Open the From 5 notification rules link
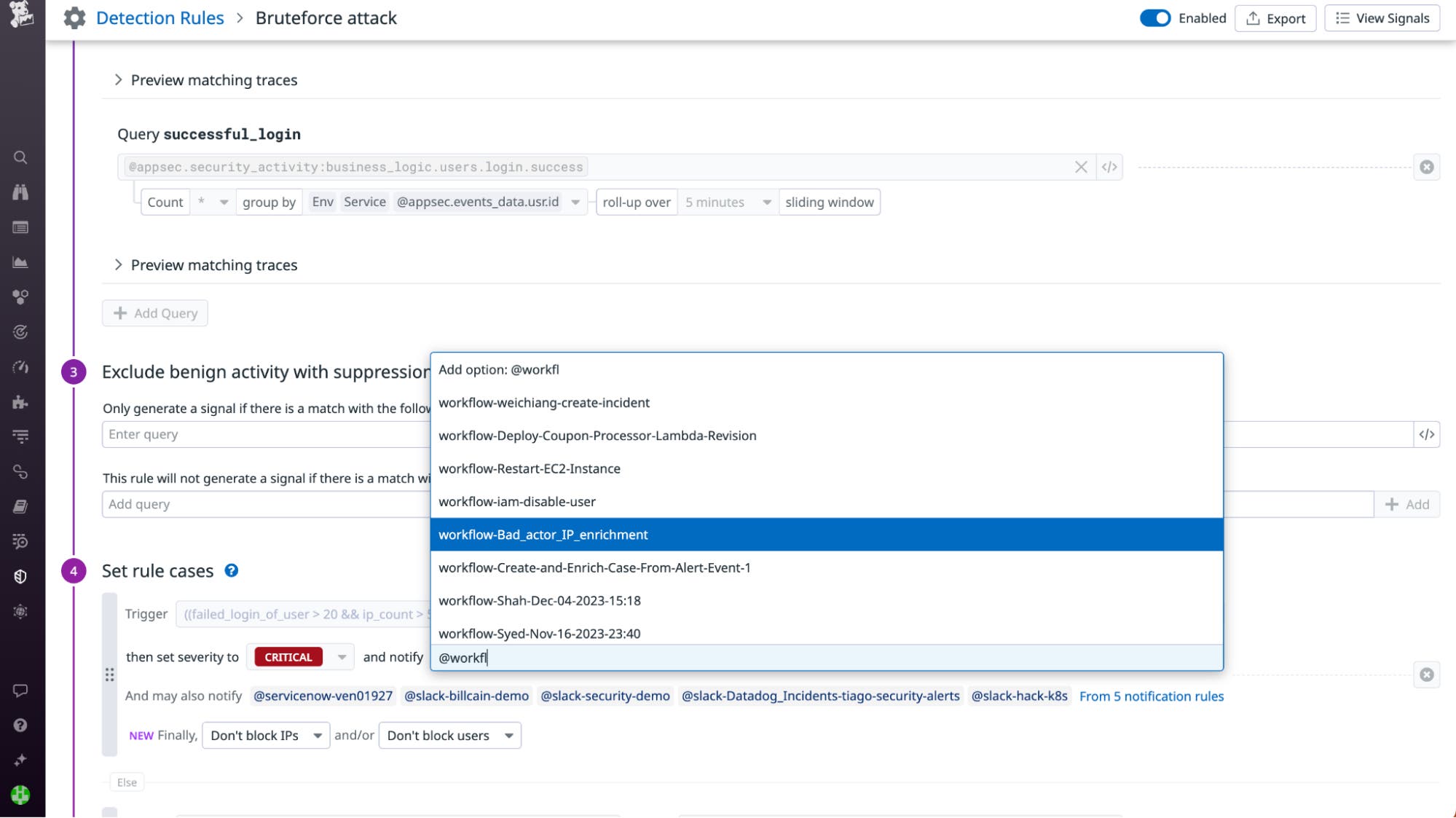Viewport: 1456px width, 818px height. [1152, 696]
